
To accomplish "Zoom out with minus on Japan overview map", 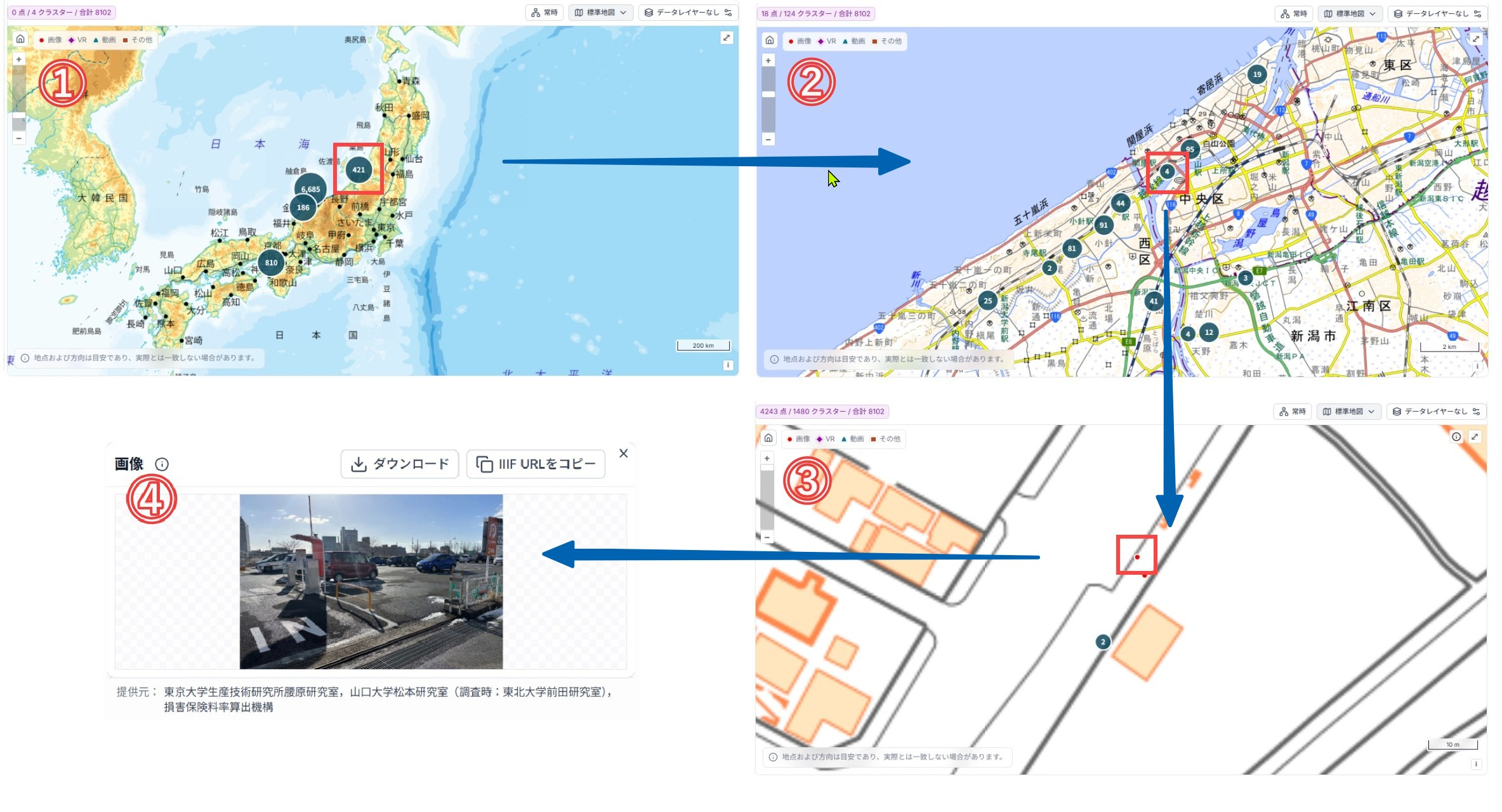I will pyautogui.click(x=19, y=138).
